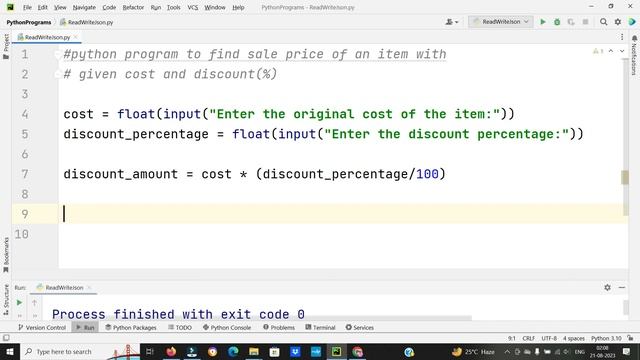This screenshot has width=640, height=360.
Task: Open the Problems tool window
Action: (x=279, y=327)
